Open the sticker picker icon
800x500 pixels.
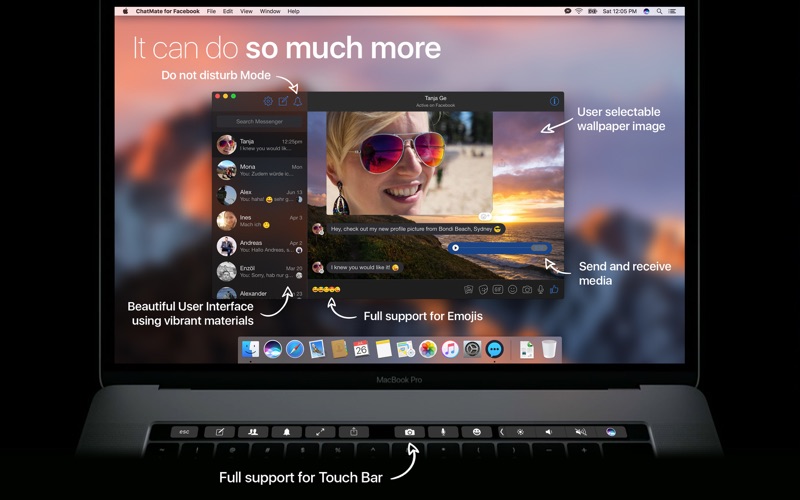tap(483, 290)
